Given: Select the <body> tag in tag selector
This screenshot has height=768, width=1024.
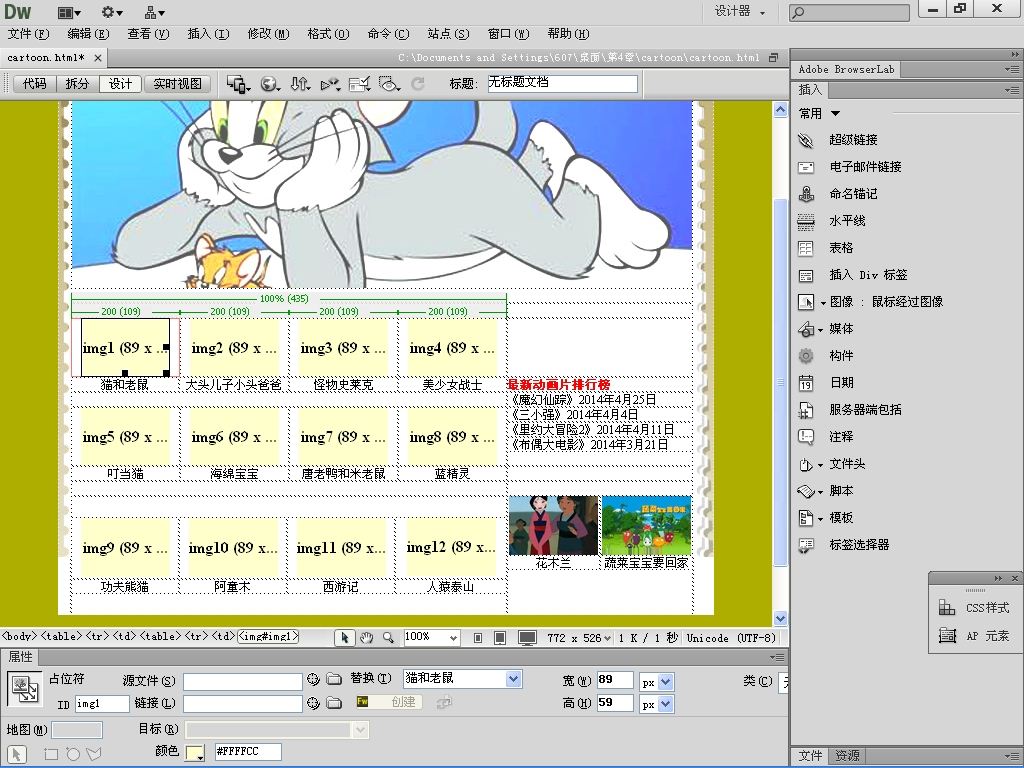Looking at the screenshot, I should point(20,636).
